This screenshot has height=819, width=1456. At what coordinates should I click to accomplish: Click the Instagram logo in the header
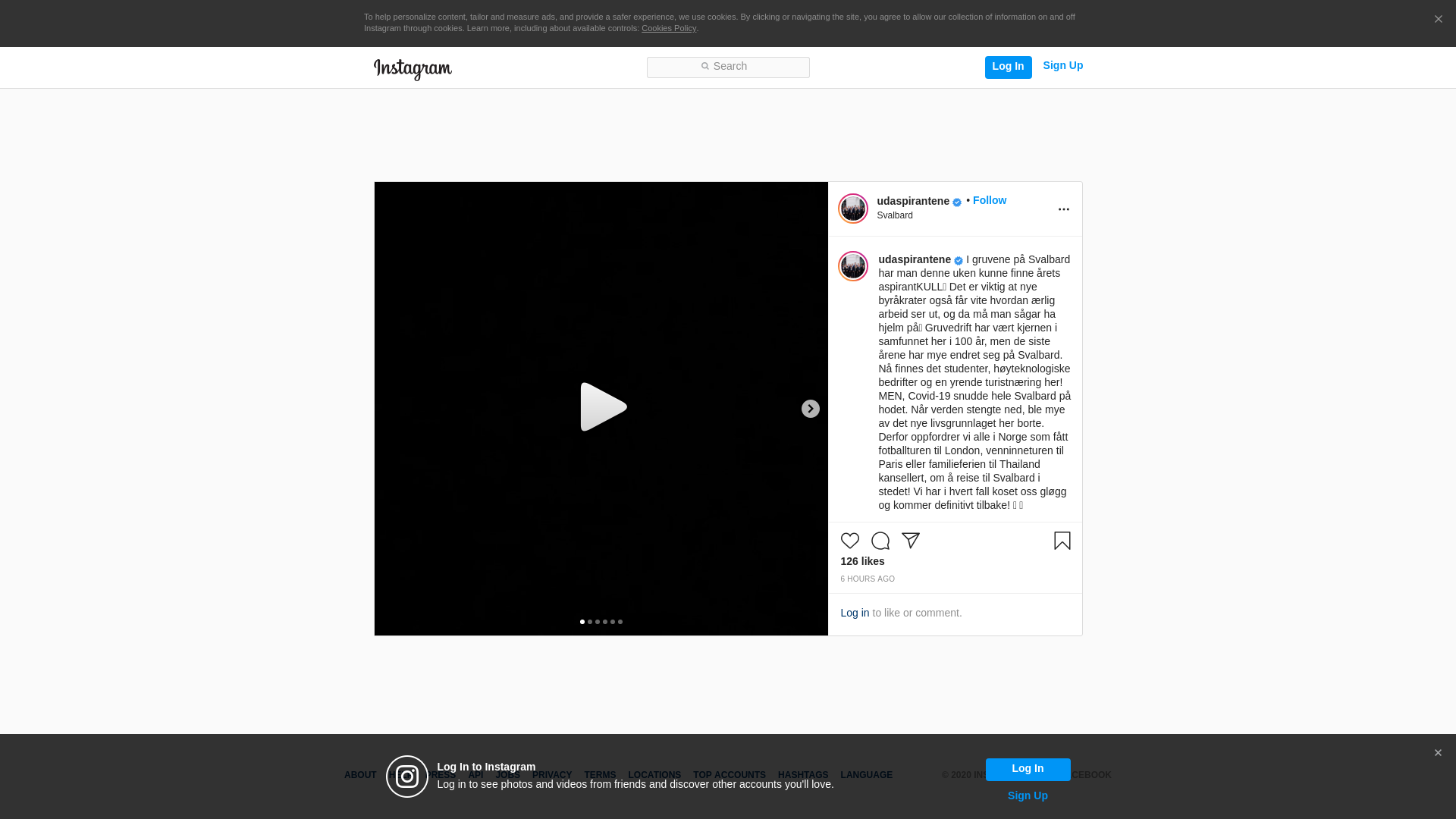413,69
